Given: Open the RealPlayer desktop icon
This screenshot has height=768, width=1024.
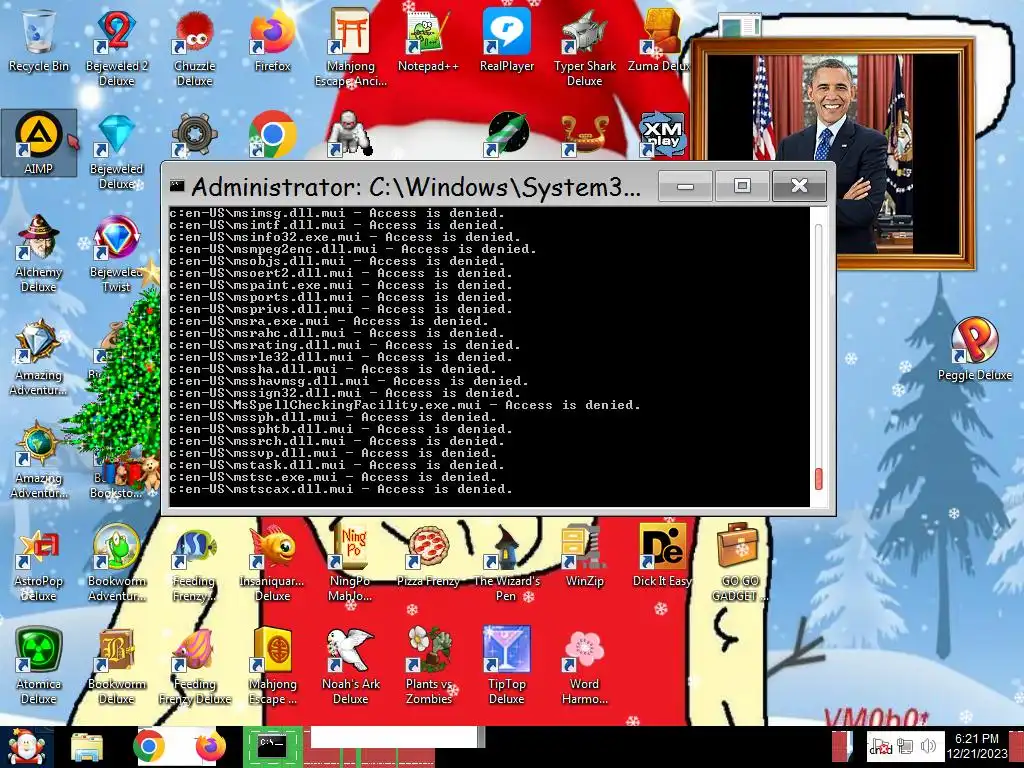Looking at the screenshot, I should tap(507, 42).
